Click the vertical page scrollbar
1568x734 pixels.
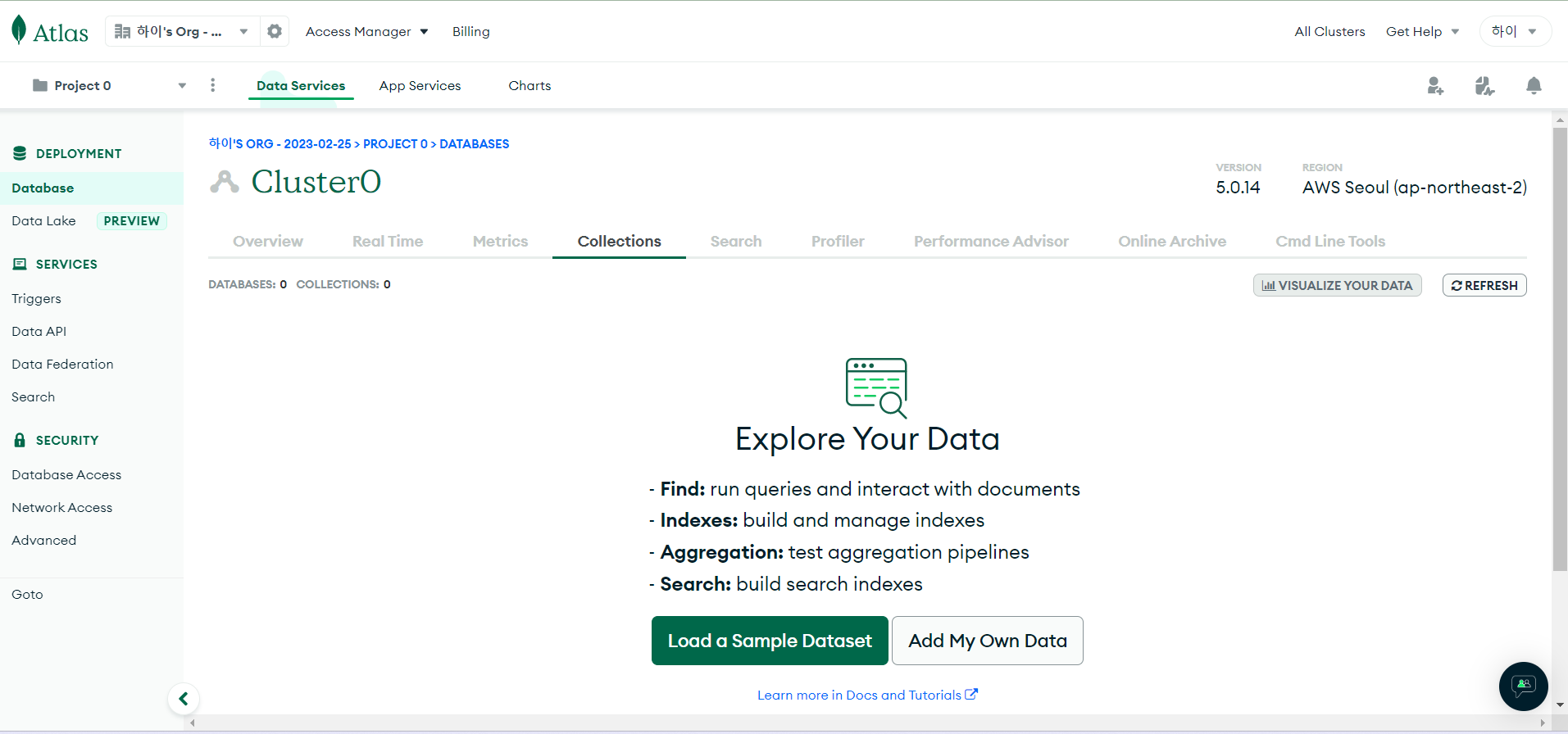tap(1560, 348)
